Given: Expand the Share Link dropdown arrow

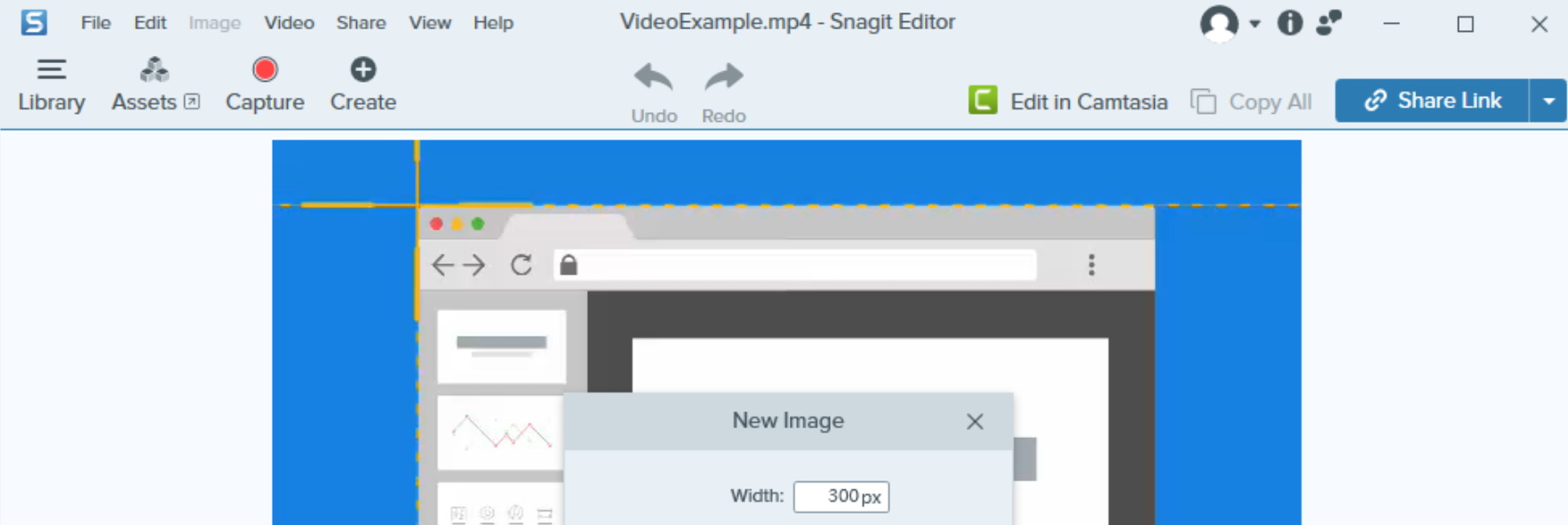Looking at the screenshot, I should pyautogui.click(x=1548, y=101).
